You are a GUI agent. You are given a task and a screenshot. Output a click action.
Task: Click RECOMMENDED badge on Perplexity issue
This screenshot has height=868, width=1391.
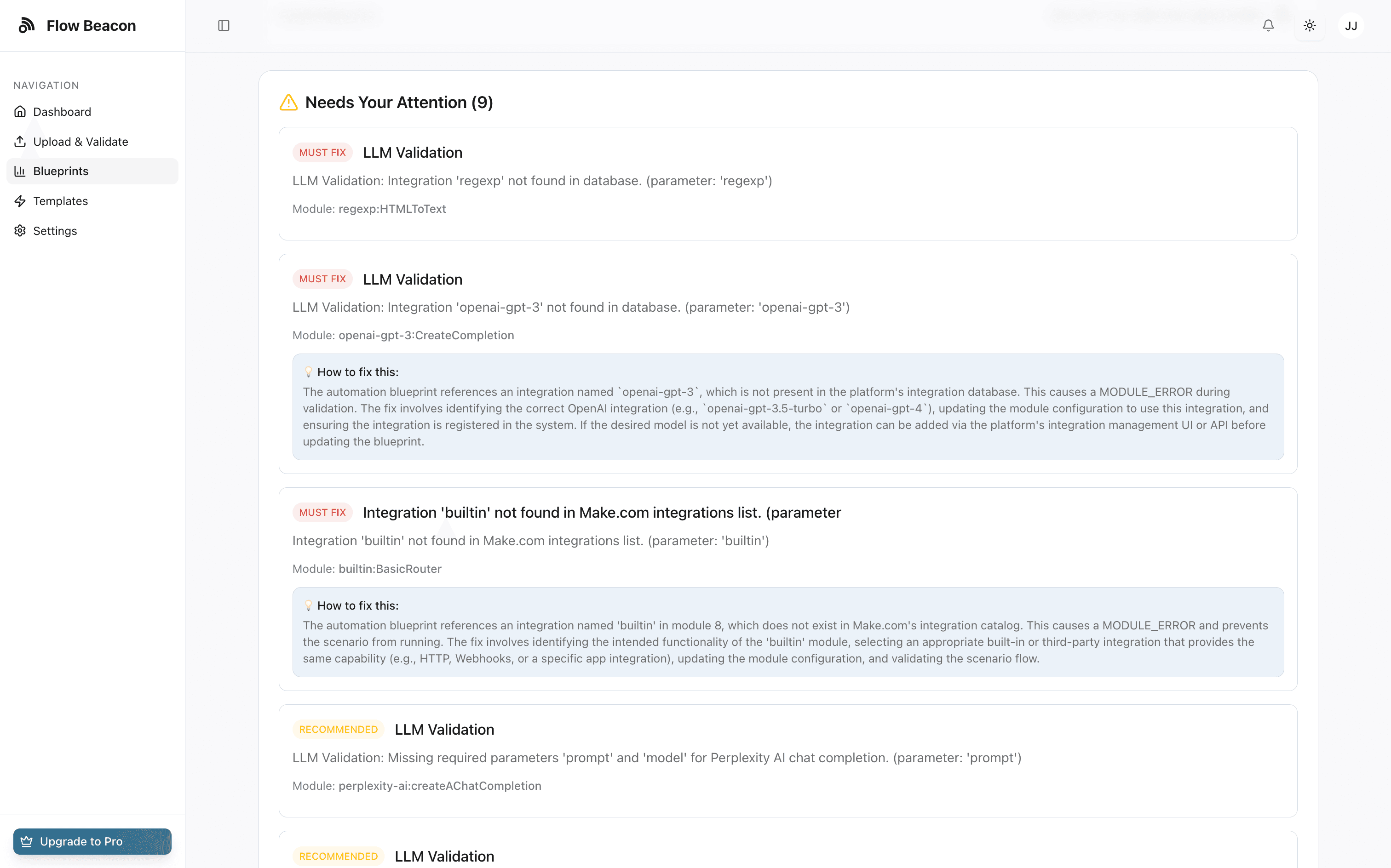(x=338, y=729)
